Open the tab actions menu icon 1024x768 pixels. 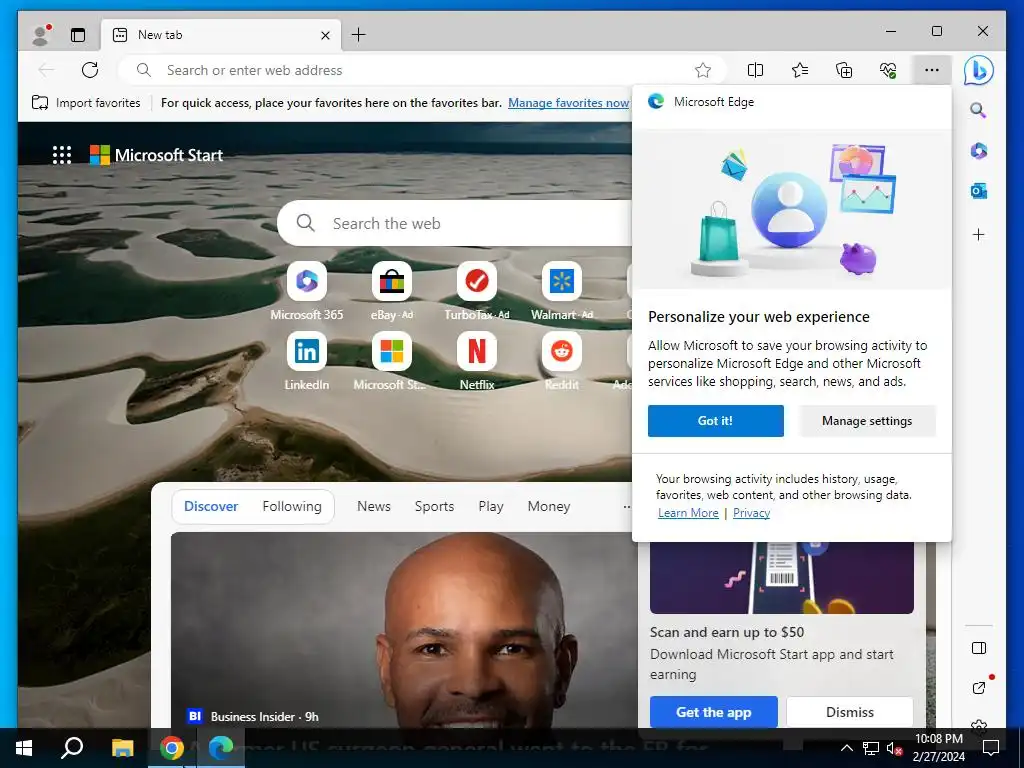point(78,35)
